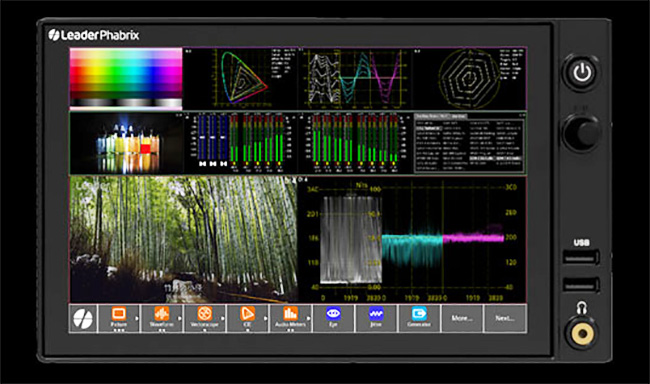Click the Next... button

coord(505,318)
